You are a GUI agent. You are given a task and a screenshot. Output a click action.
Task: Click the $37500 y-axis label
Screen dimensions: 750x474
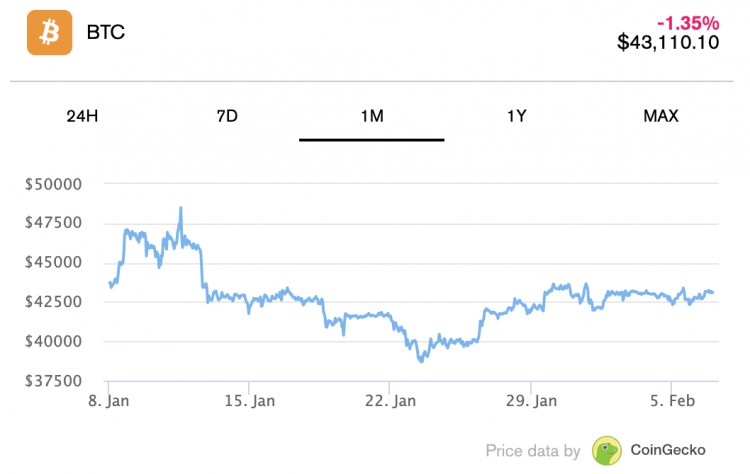coord(54,381)
